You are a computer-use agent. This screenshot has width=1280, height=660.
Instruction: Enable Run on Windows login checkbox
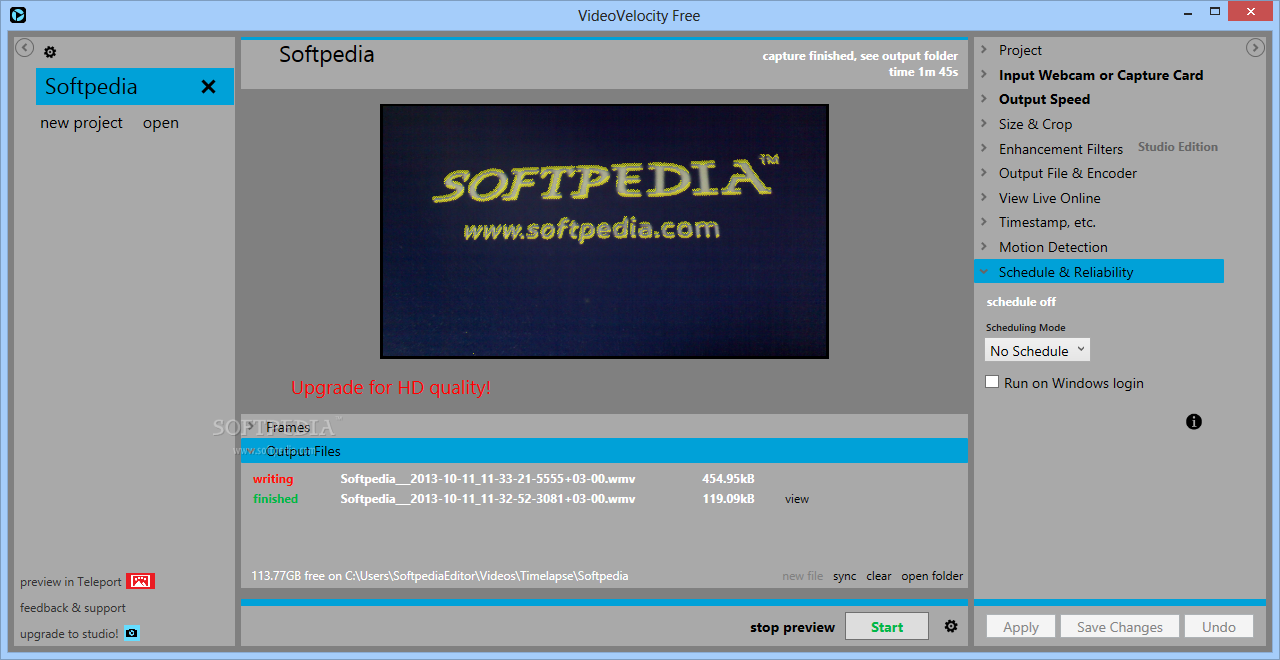(x=992, y=382)
